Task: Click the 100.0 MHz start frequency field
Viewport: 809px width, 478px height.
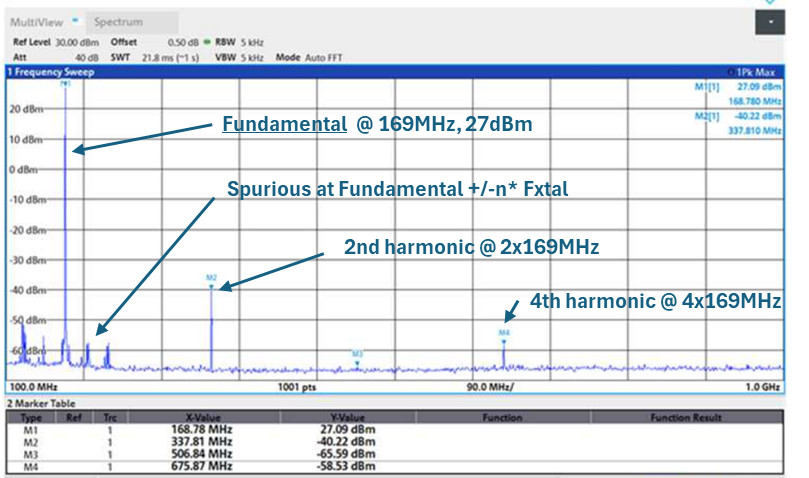Action: (32, 386)
